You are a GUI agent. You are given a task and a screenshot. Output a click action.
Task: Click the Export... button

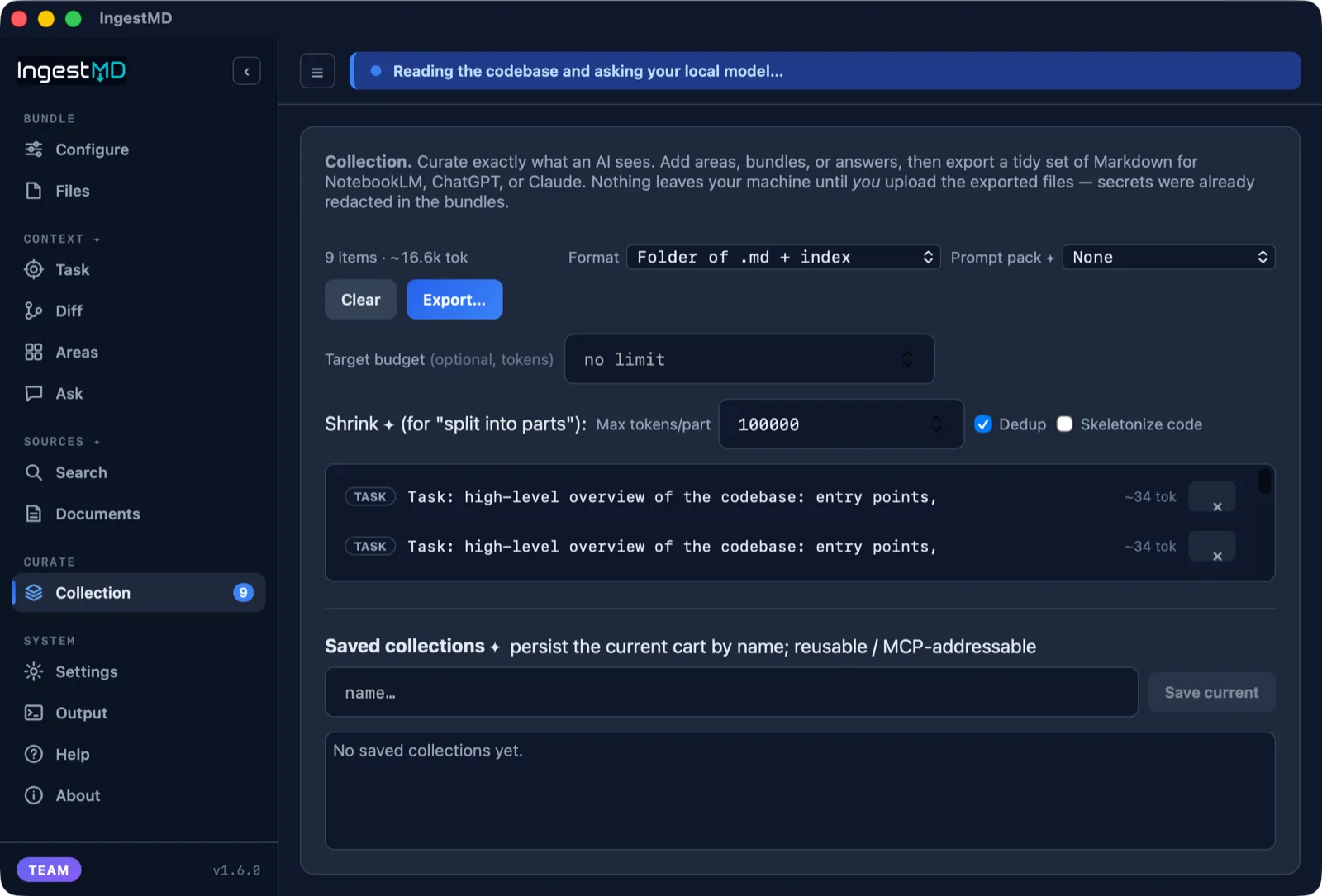tap(454, 300)
